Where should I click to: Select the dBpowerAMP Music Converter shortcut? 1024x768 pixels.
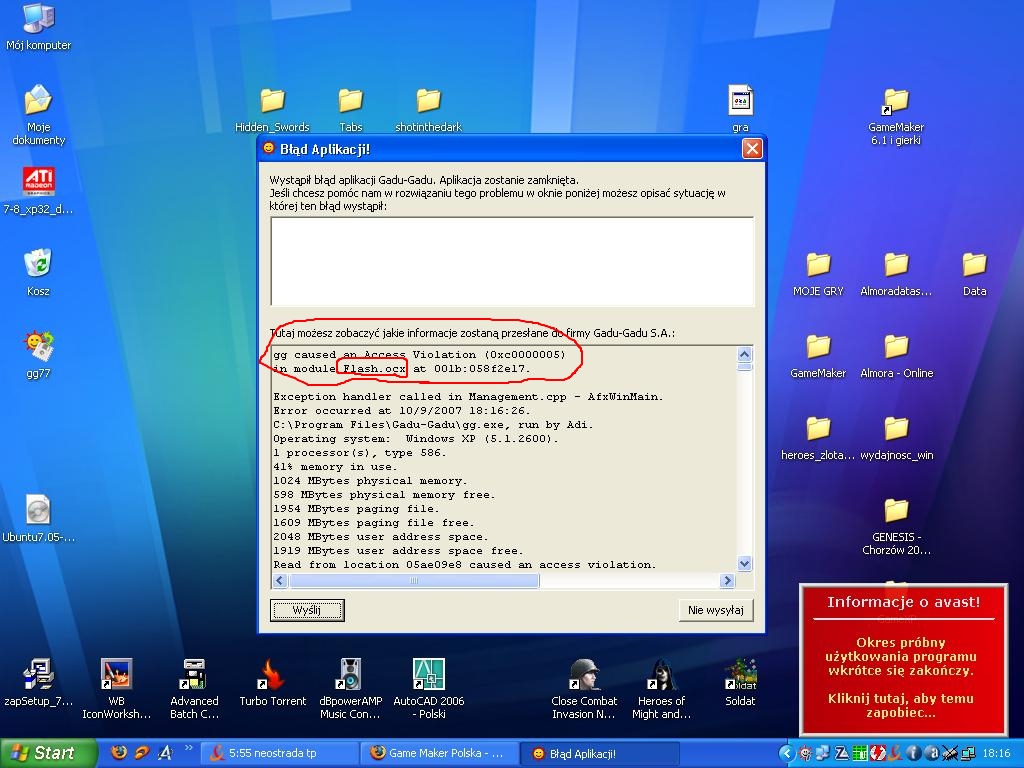click(x=350, y=675)
